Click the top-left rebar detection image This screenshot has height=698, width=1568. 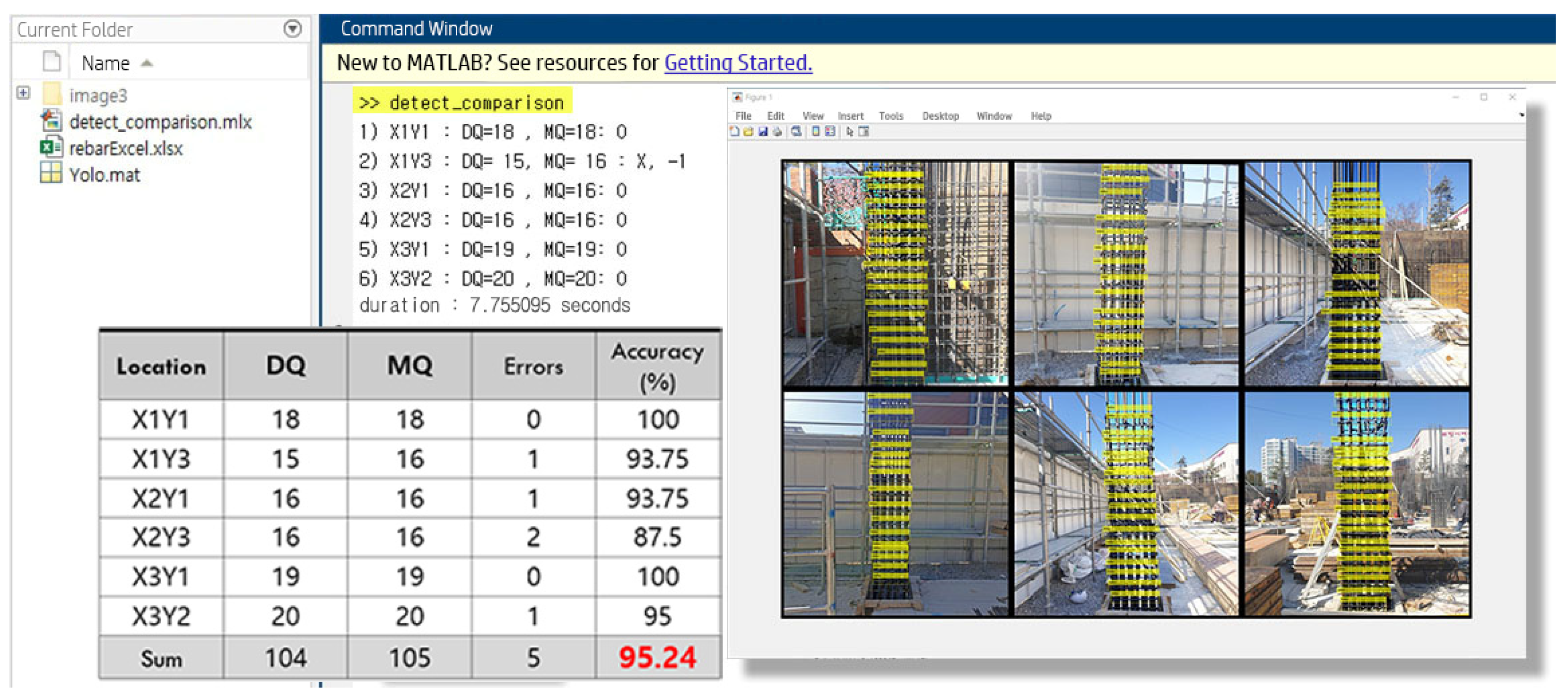(895, 274)
